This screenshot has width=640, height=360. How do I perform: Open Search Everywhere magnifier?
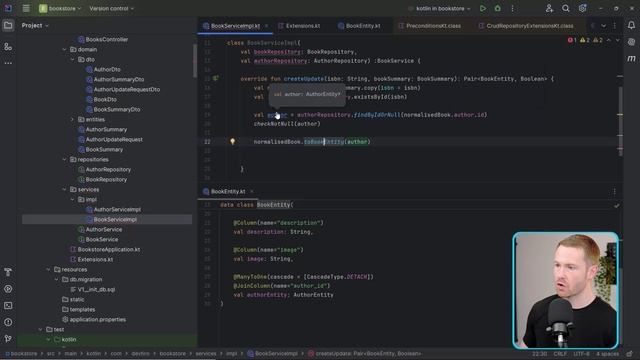(566, 8)
